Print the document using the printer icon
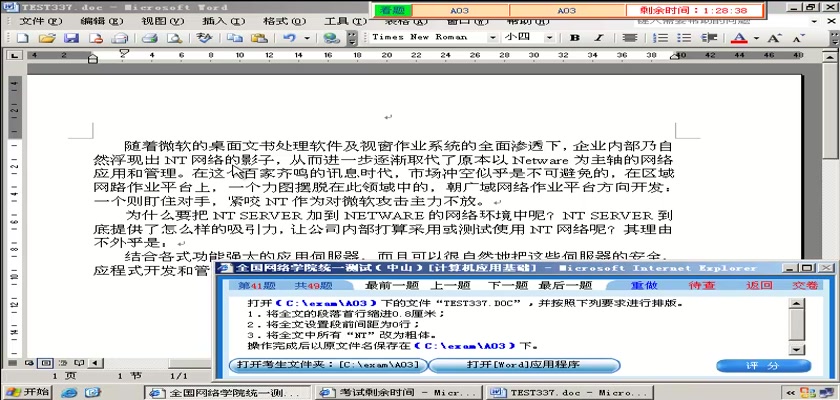The image size is (840, 400). [x=149, y=37]
